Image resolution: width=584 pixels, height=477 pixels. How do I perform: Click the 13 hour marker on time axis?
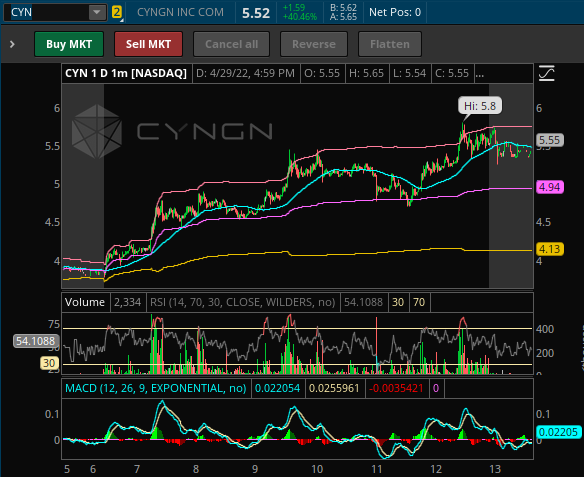[x=495, y=469]
